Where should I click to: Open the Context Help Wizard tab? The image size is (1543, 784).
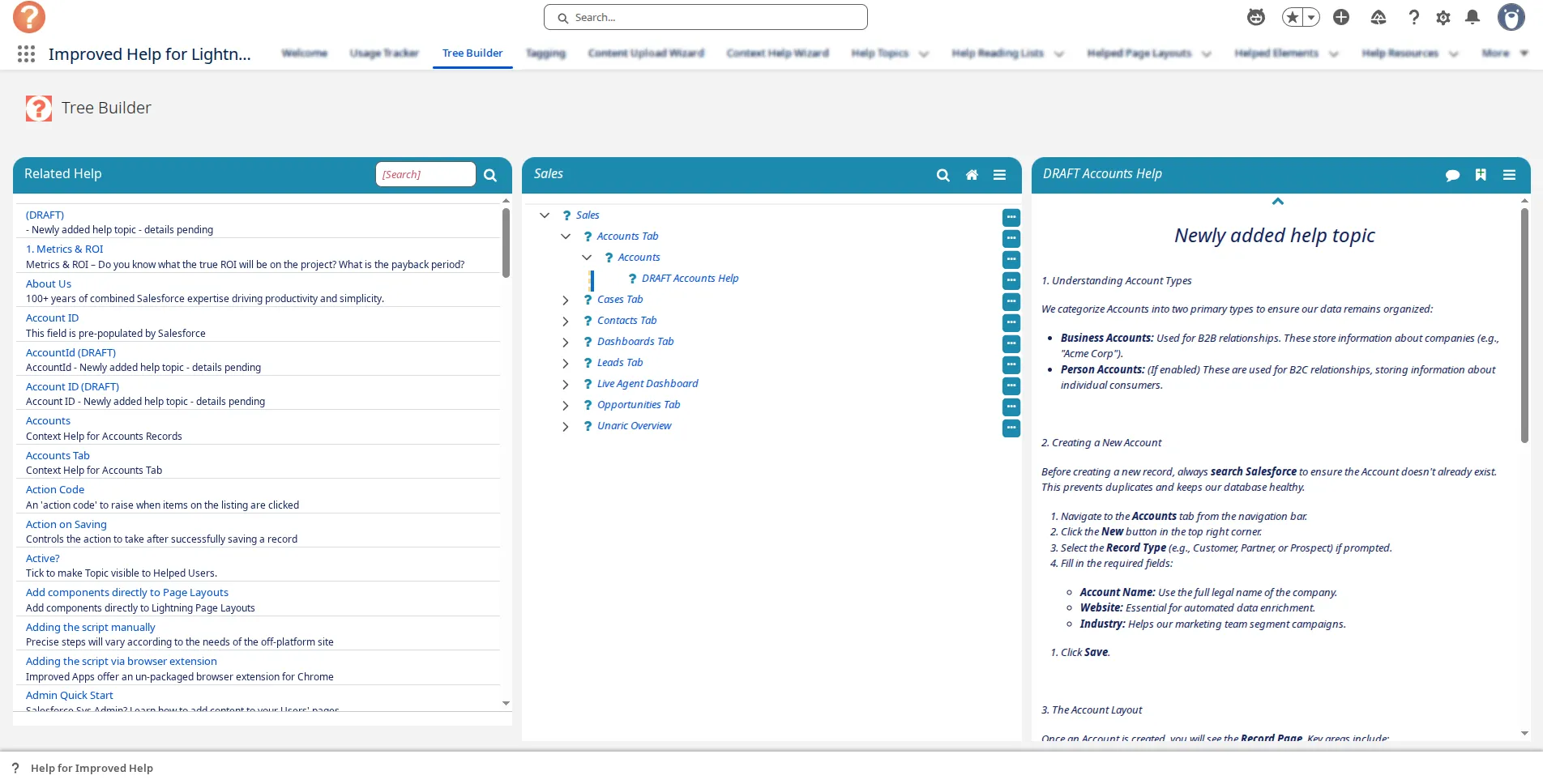777,53
